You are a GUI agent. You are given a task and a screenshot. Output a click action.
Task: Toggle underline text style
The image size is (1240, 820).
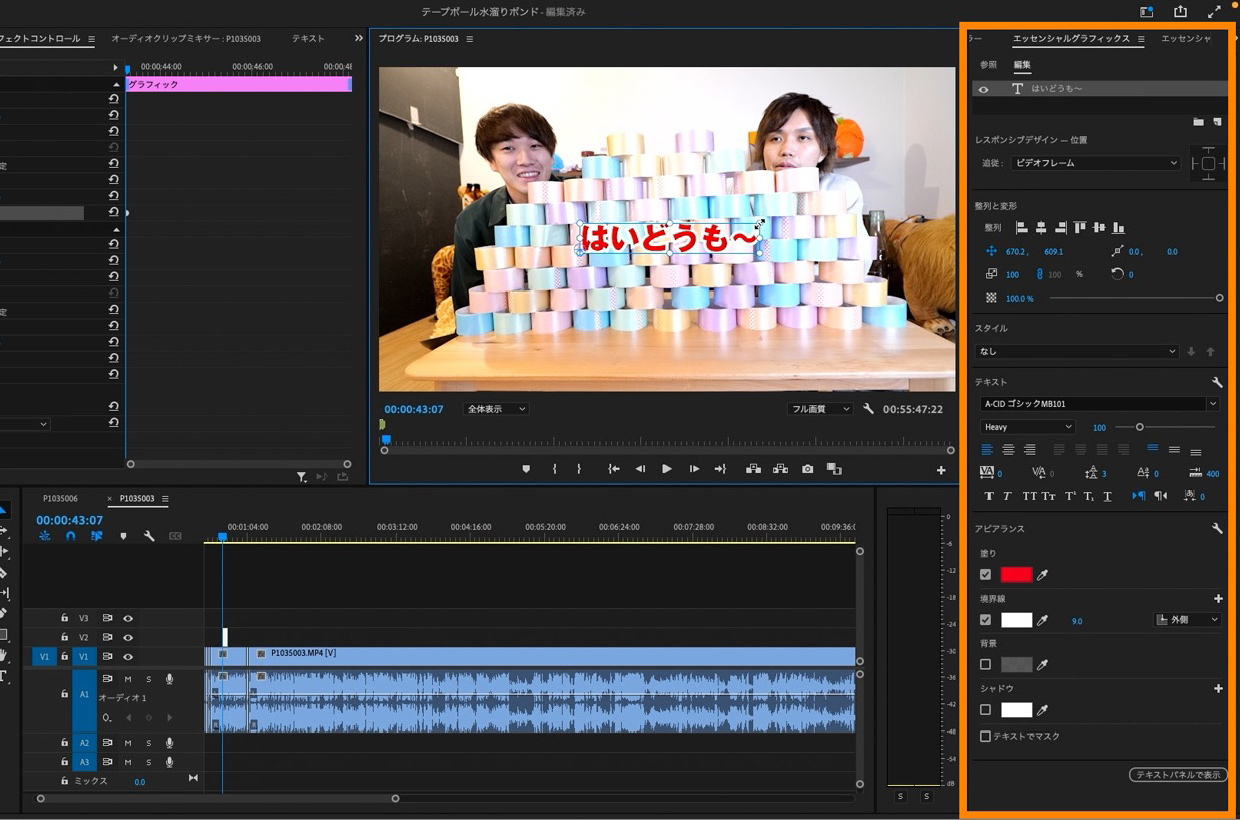(1108, 496)
